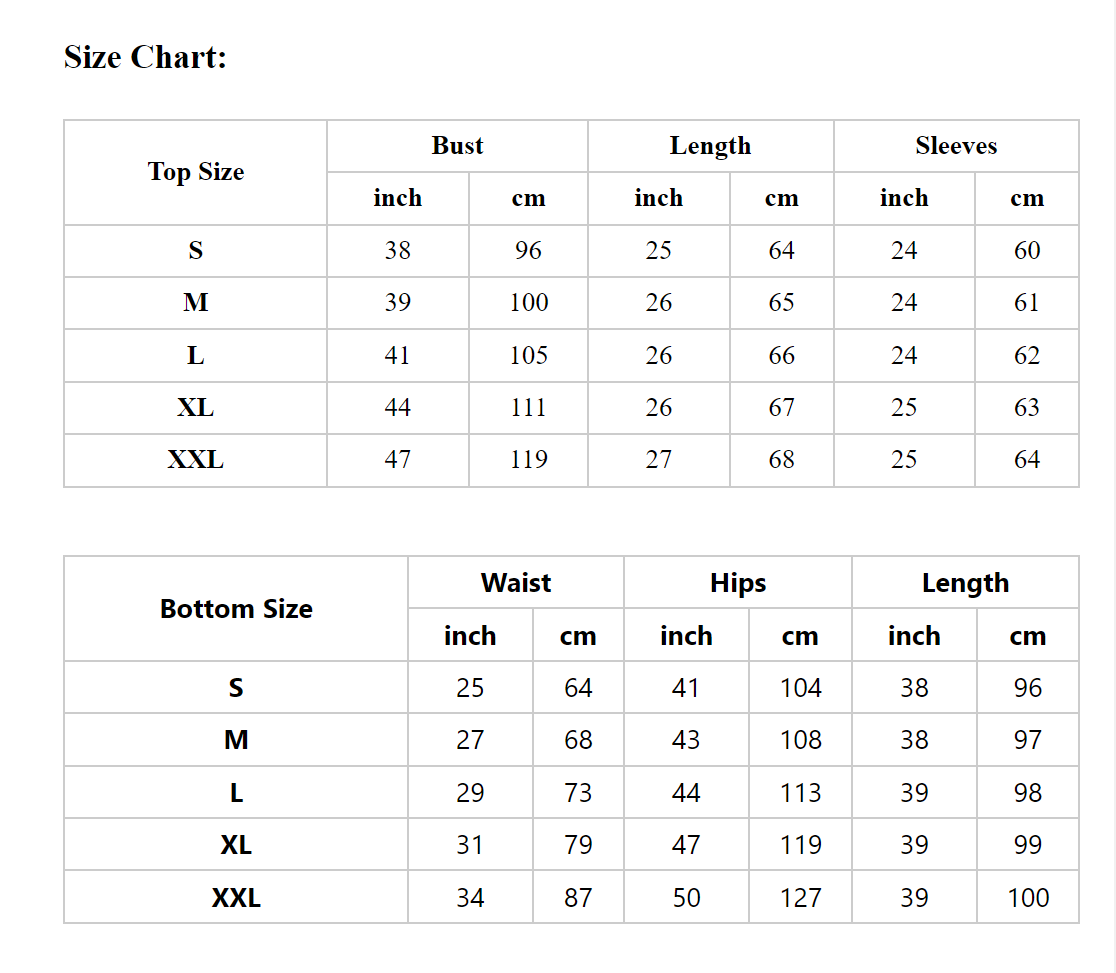Select the "Top Size" header cell
The height and width of the screenshot is (973, 1116).
tap(196, 172)
